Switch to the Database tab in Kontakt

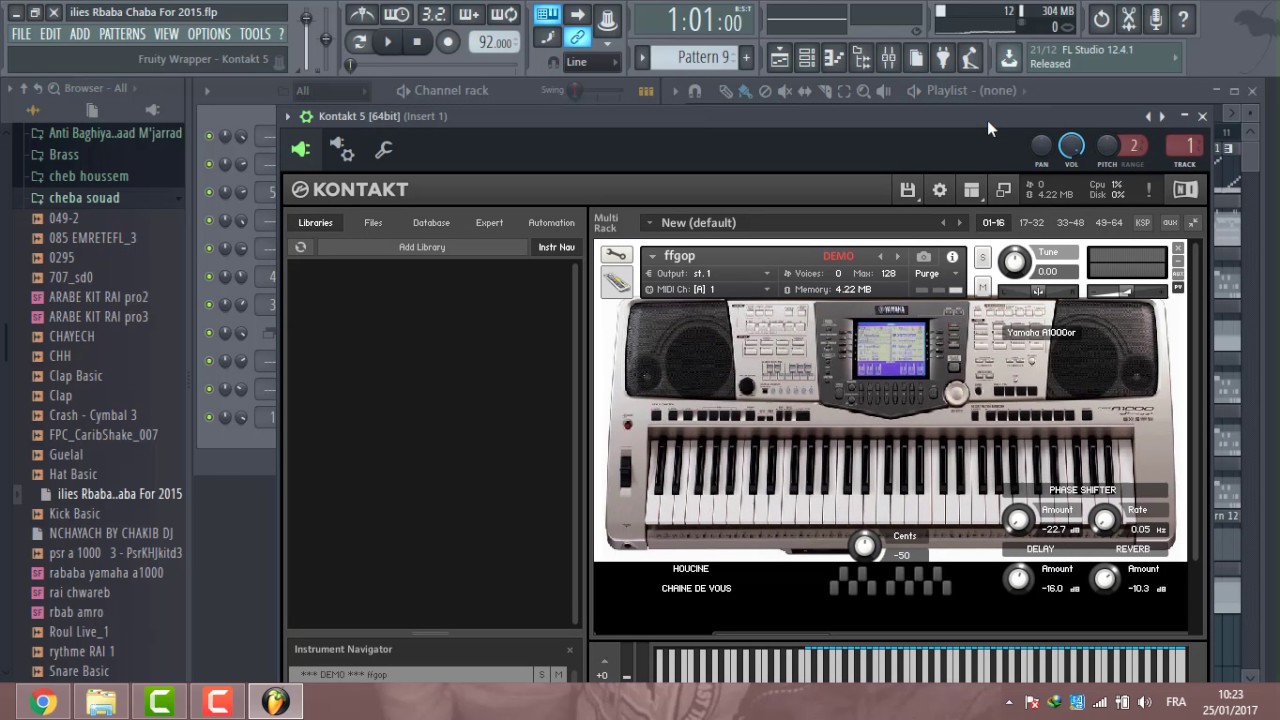click(431, 223)
